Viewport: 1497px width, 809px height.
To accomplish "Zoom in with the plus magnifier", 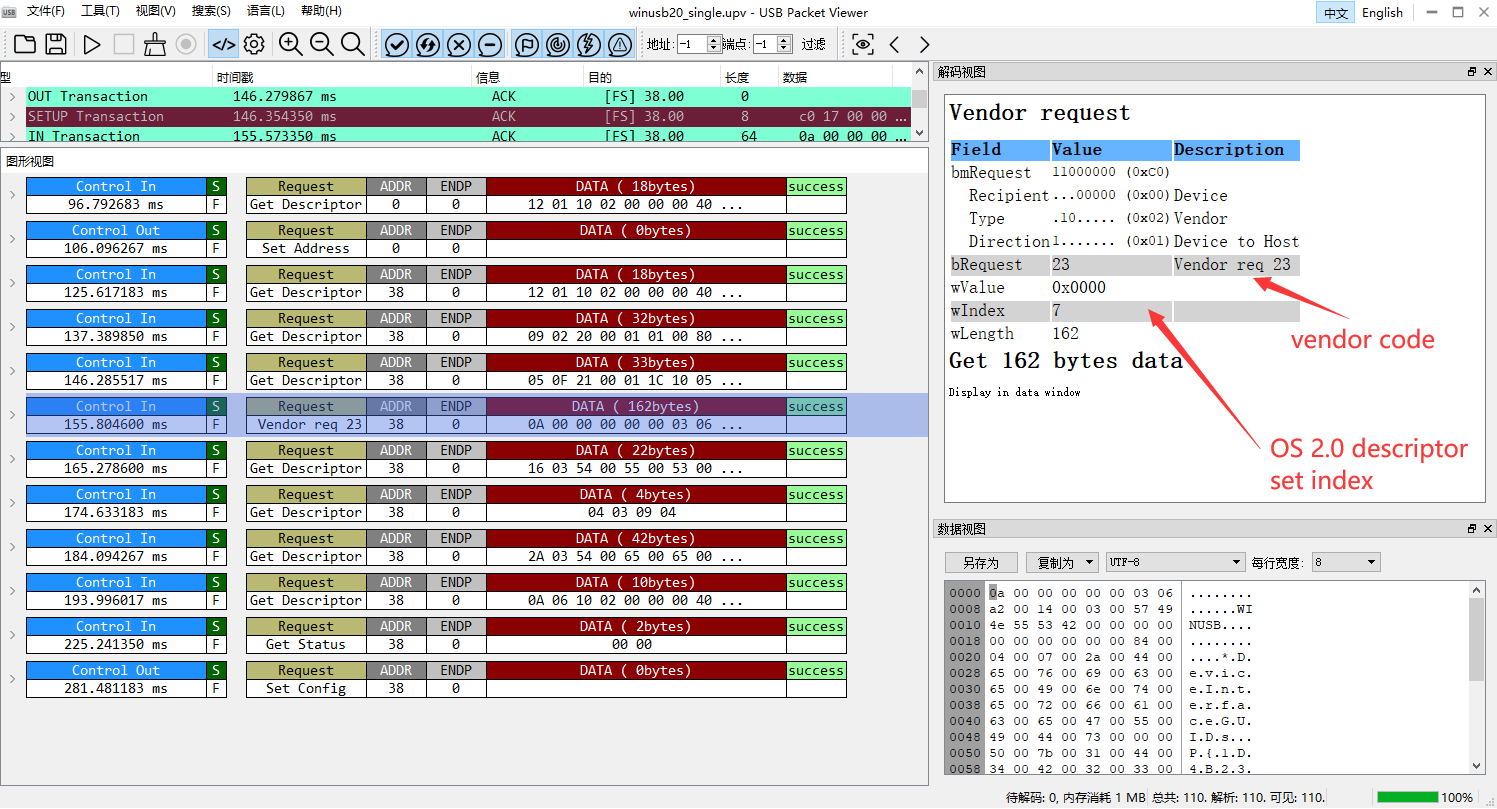I will (290, 44).
